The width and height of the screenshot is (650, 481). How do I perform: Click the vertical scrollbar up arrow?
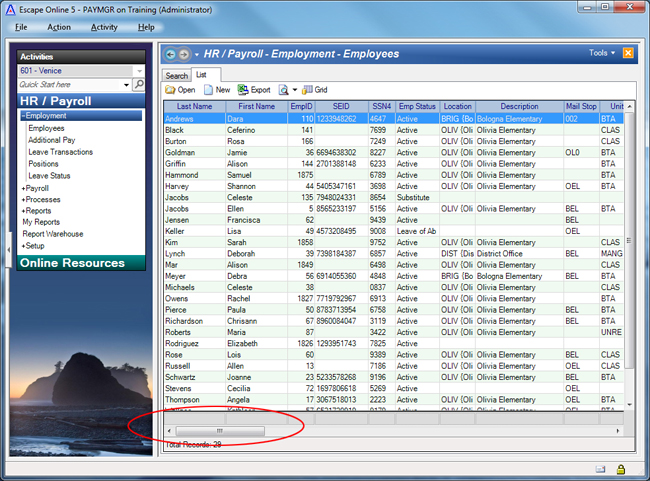pyautogui.click(x=629, y=107)
